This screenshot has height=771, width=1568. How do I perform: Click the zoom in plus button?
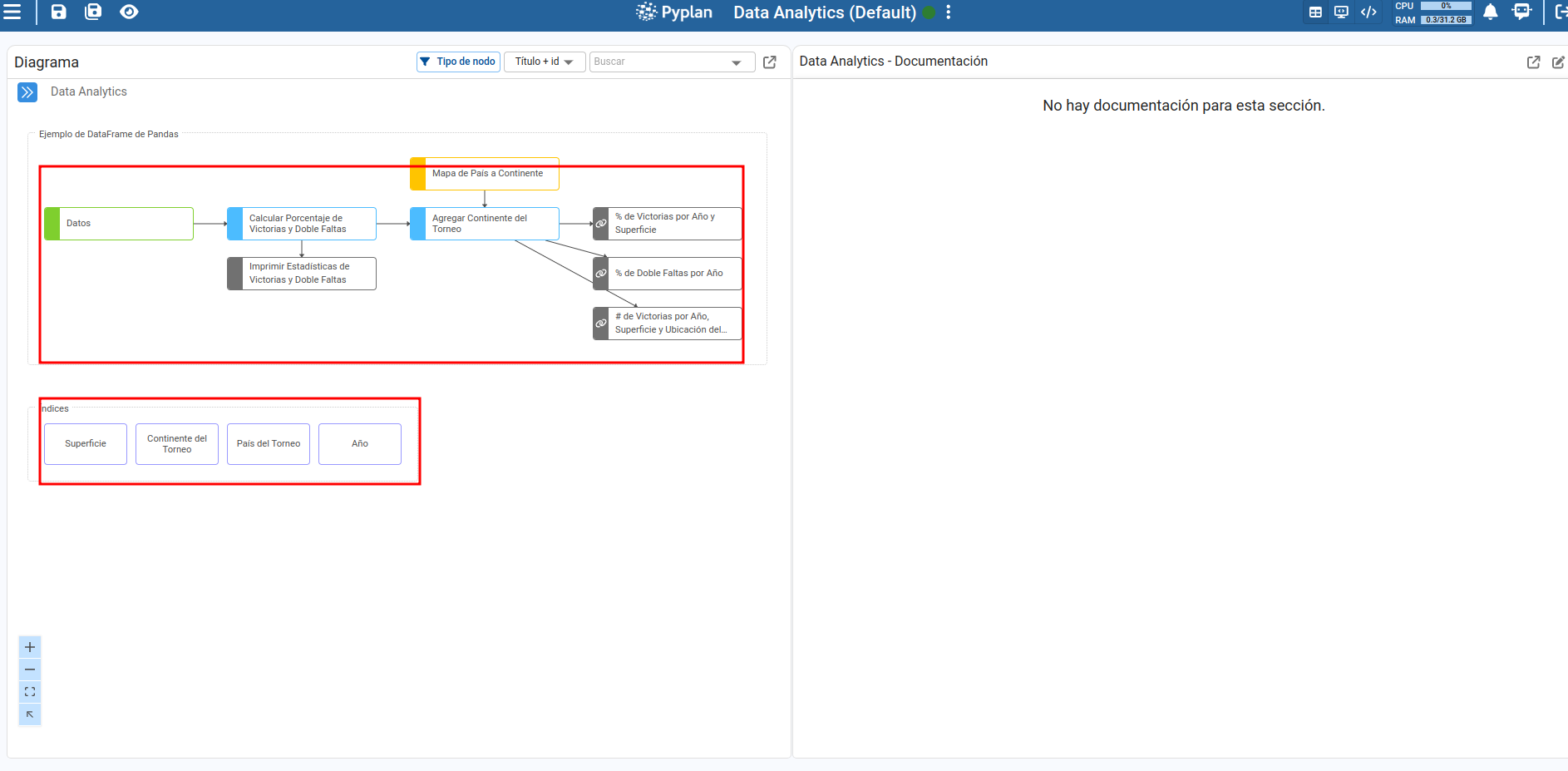[30, 647]
